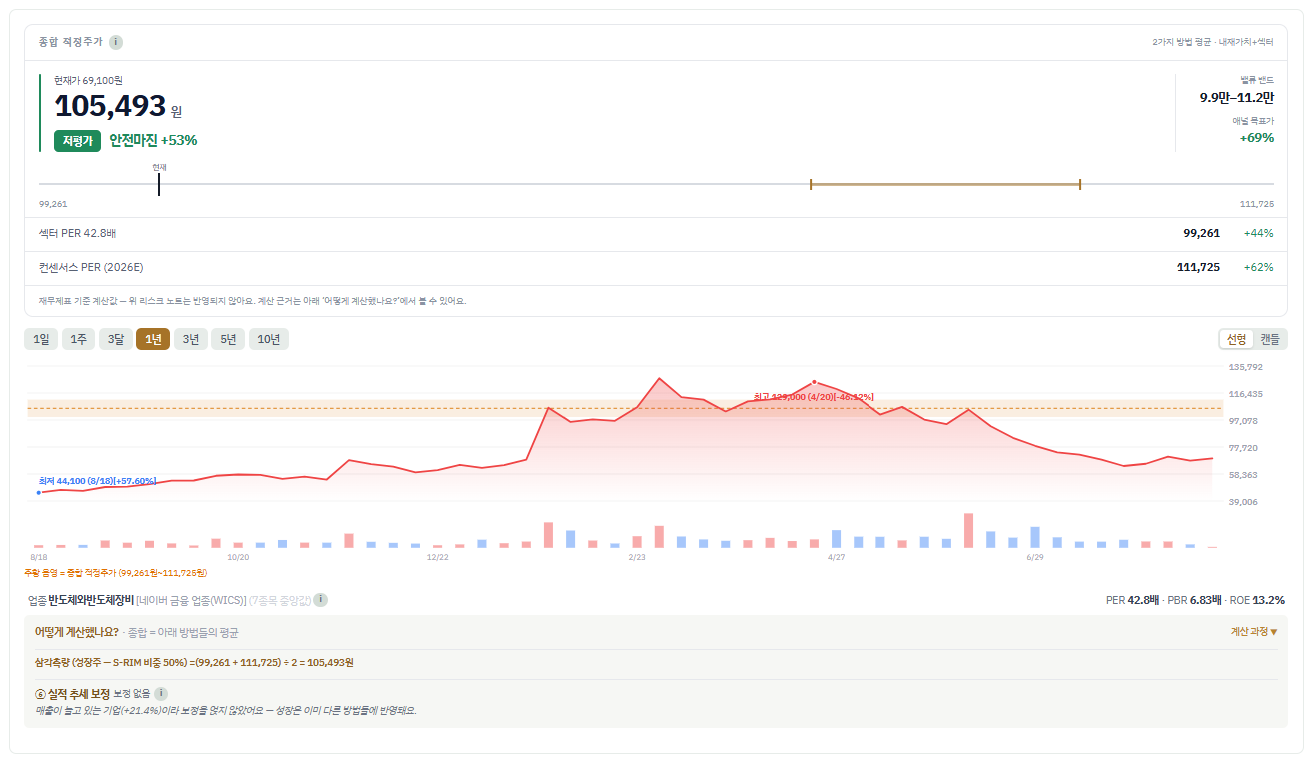Click the +44% value in the 섹터 PER row
The image size is (1307, 759).
click(1259, 233)
